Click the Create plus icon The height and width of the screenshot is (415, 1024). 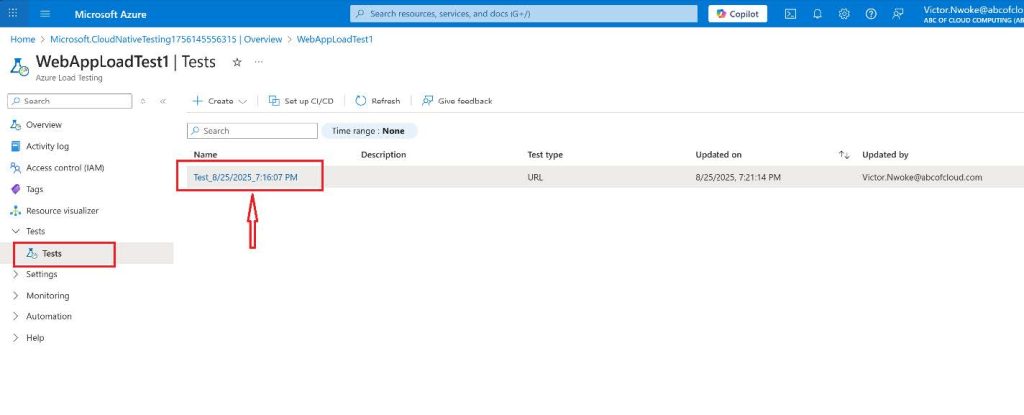coord(197,101)
